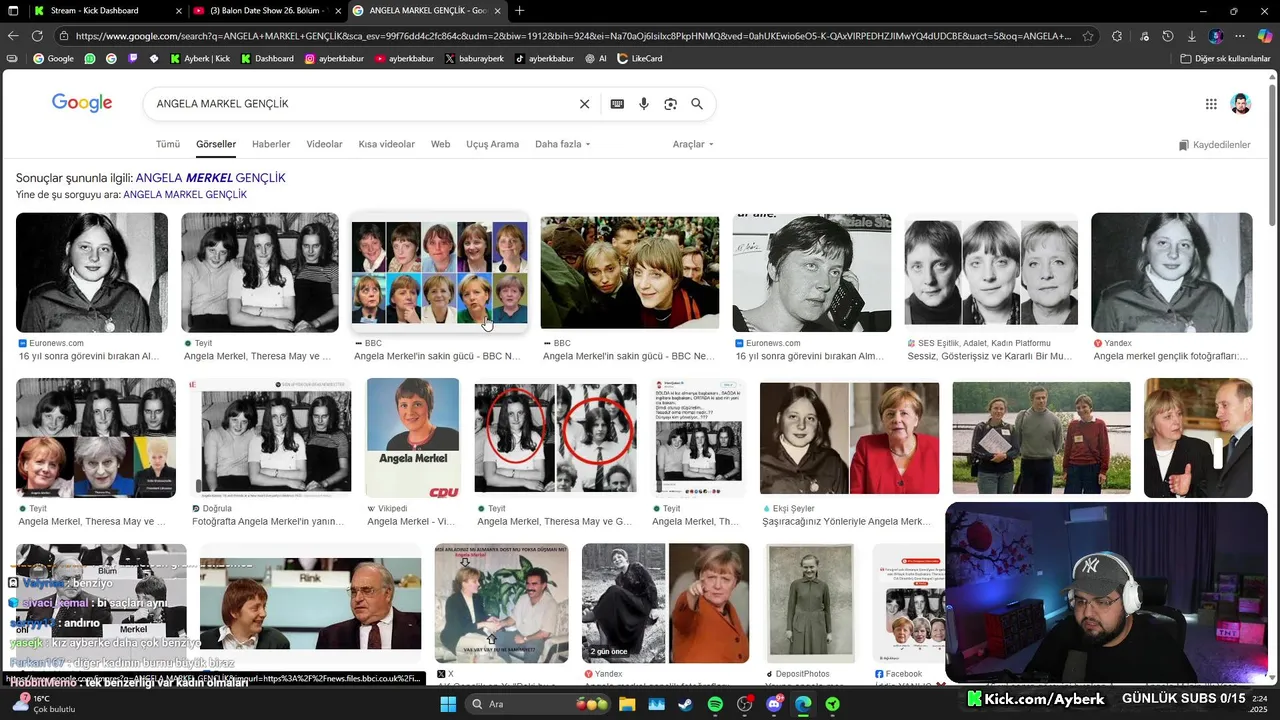The height and width of the screenshot is (720, 1280).
Task: Open the ayberkbabur Instagram bookmark
Action: [334, 59]
